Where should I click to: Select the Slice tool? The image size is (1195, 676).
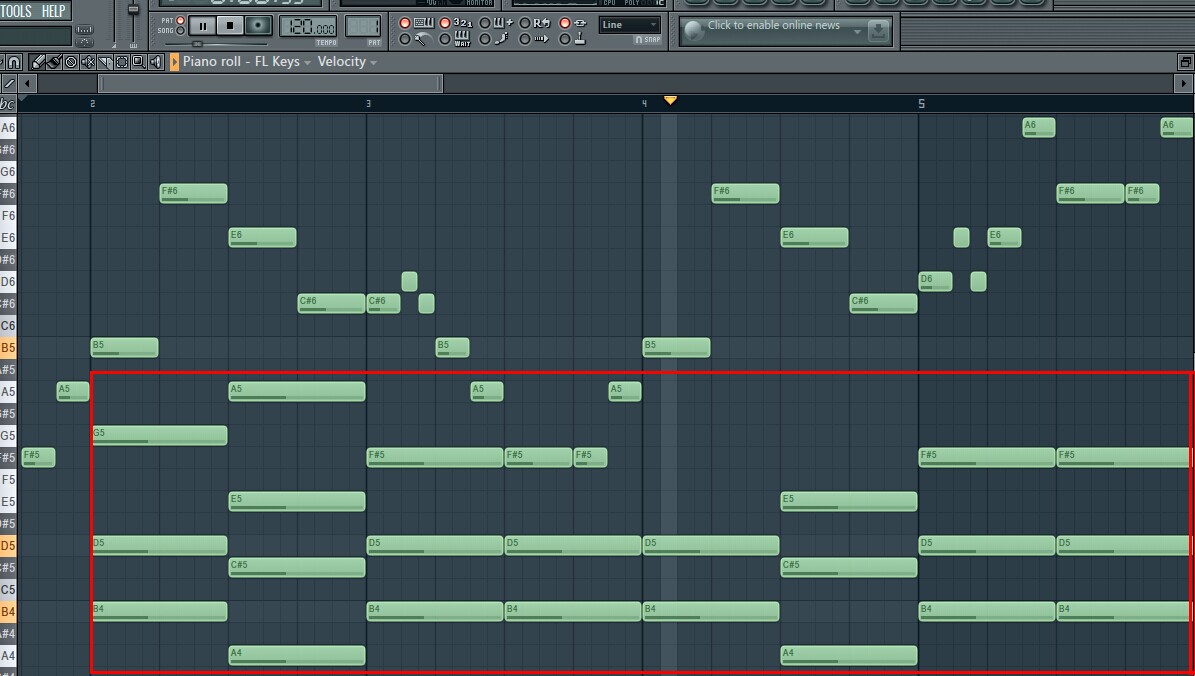[x=105, y=62]
